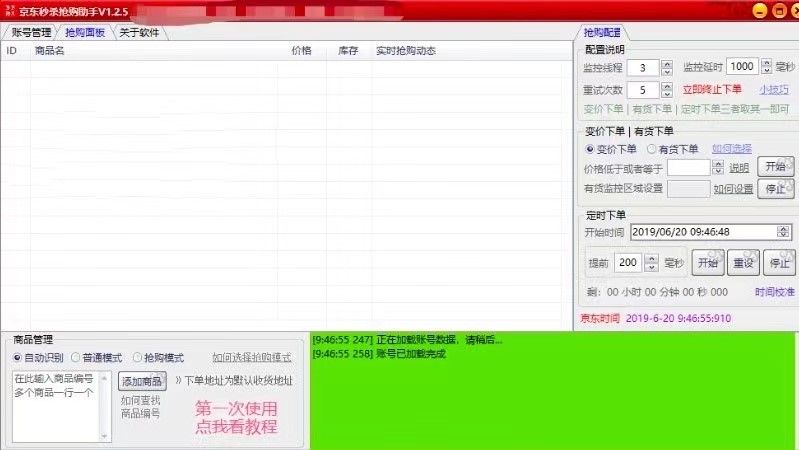Viewport: 799px width, 450px height.
Task: Open the 如何设置 link
Action: pos(733,189)
